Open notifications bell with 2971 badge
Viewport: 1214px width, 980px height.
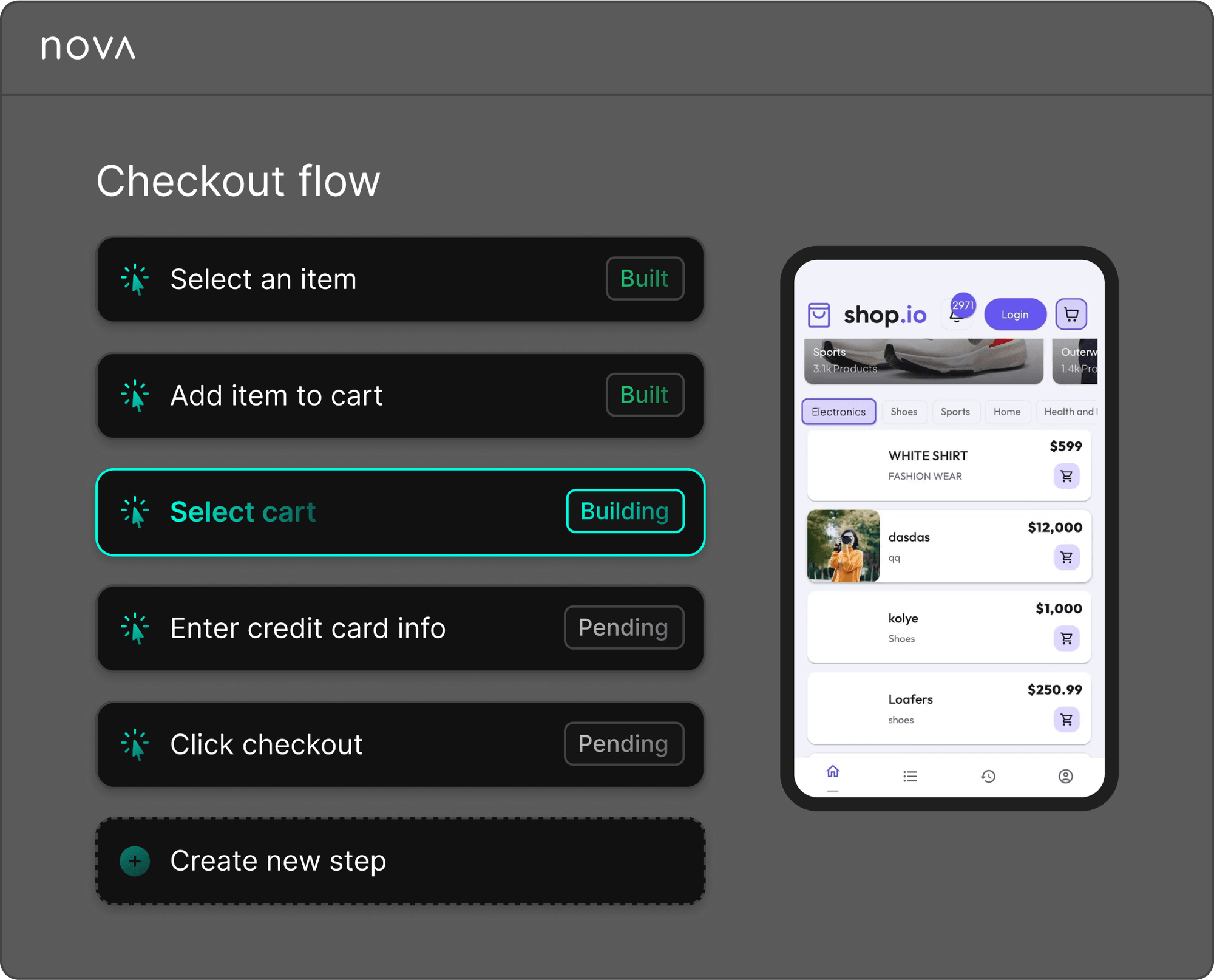[x=957, y=313]
